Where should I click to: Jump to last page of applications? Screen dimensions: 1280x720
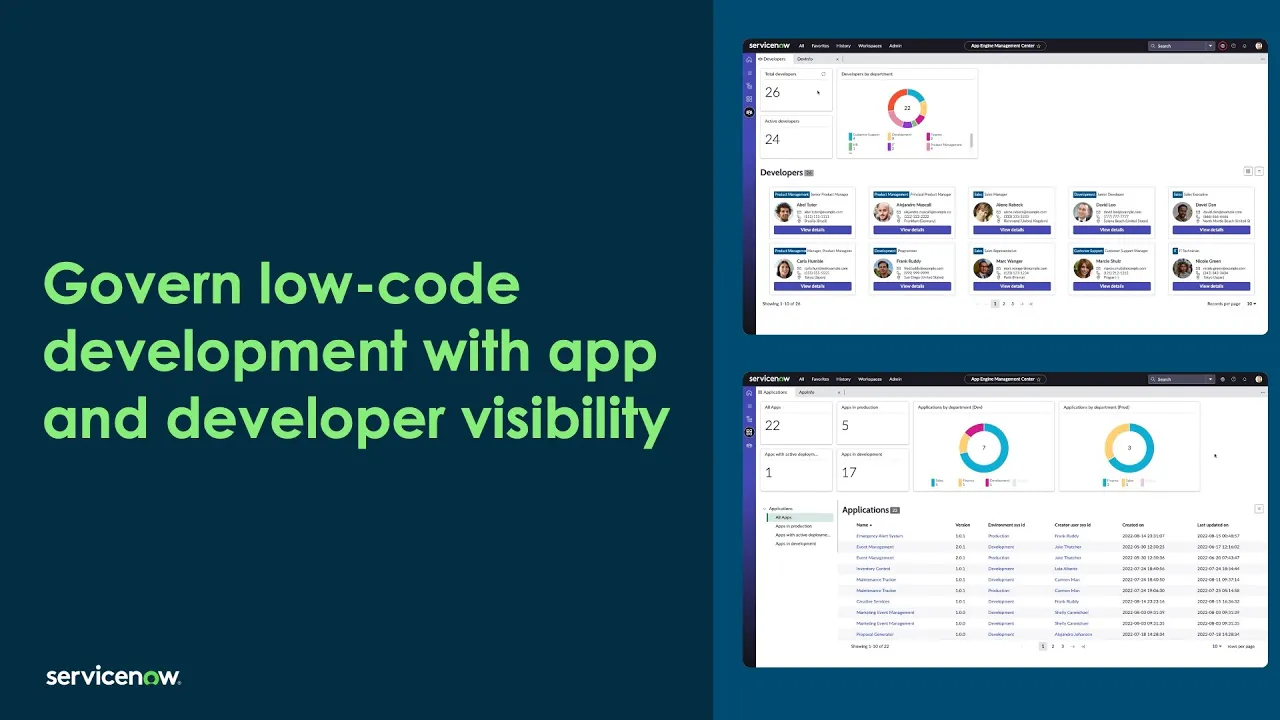click(x=1083, y=646)
